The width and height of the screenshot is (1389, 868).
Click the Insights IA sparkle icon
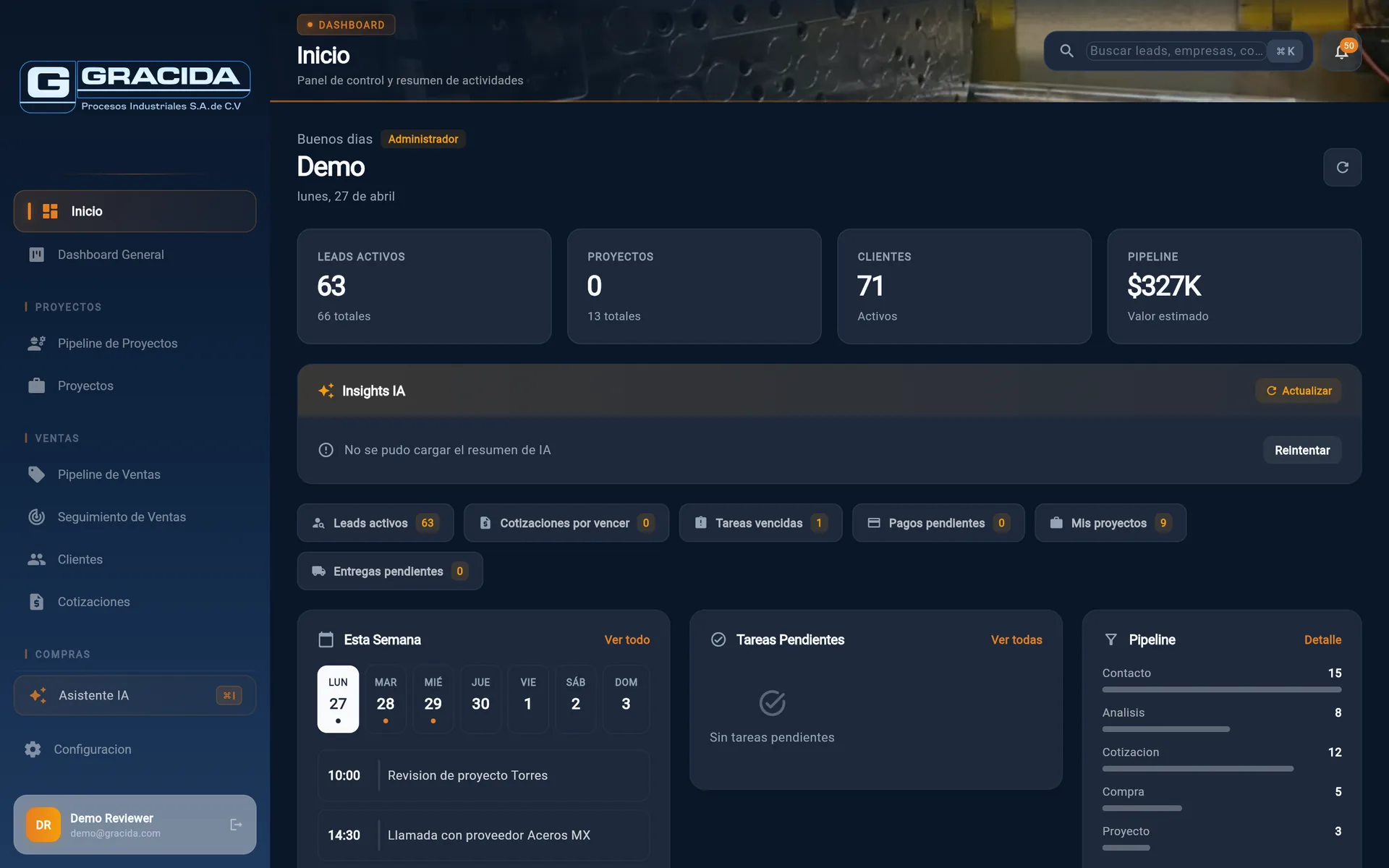point(326,391)
